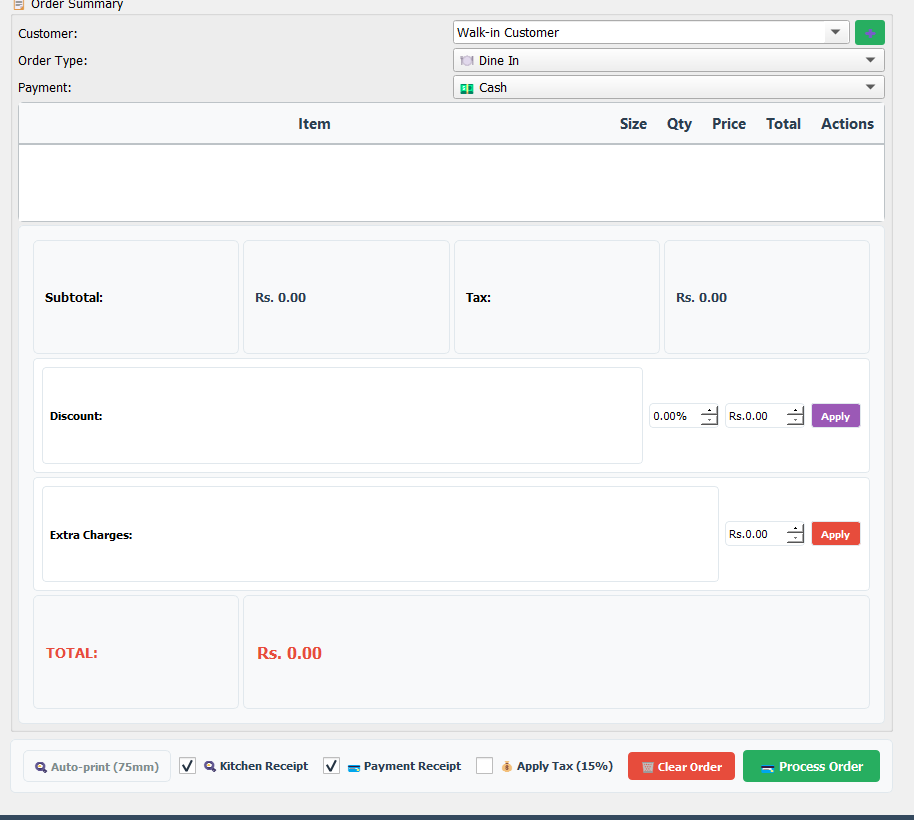Click the purple Apply discount button
Viewport: 914px width, 820px height.
(x=835, y=416)
